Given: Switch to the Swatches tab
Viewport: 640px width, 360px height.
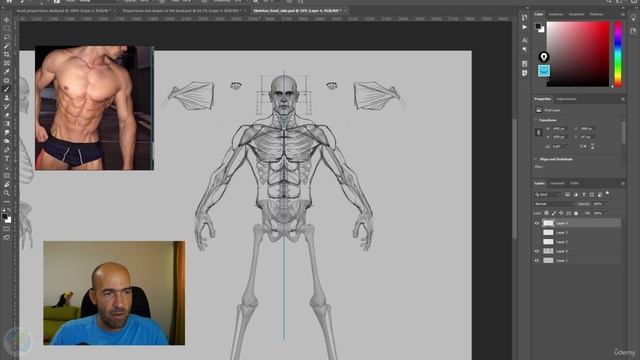Looking at the screenshot, I should click(x=556, y=14).
